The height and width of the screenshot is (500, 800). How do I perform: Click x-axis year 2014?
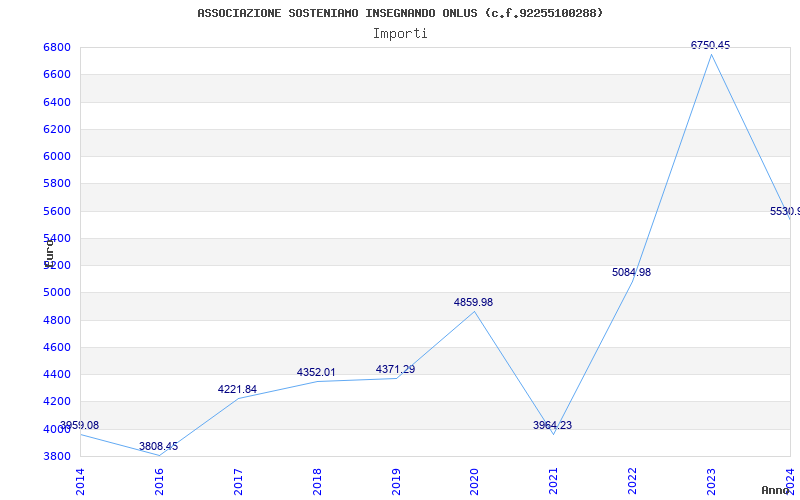tap(80, 482)
